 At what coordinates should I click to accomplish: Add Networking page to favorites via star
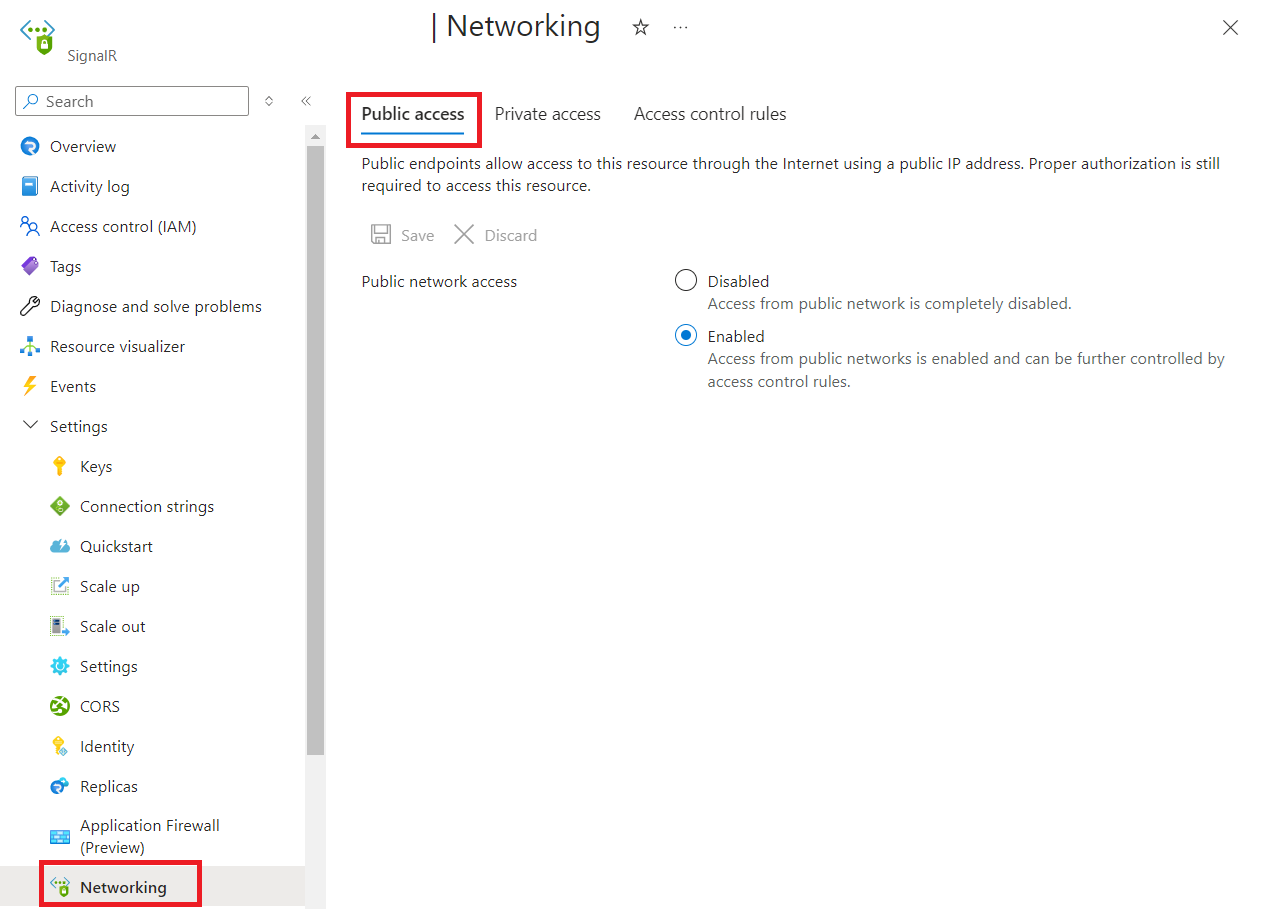[x=640, y=28]
